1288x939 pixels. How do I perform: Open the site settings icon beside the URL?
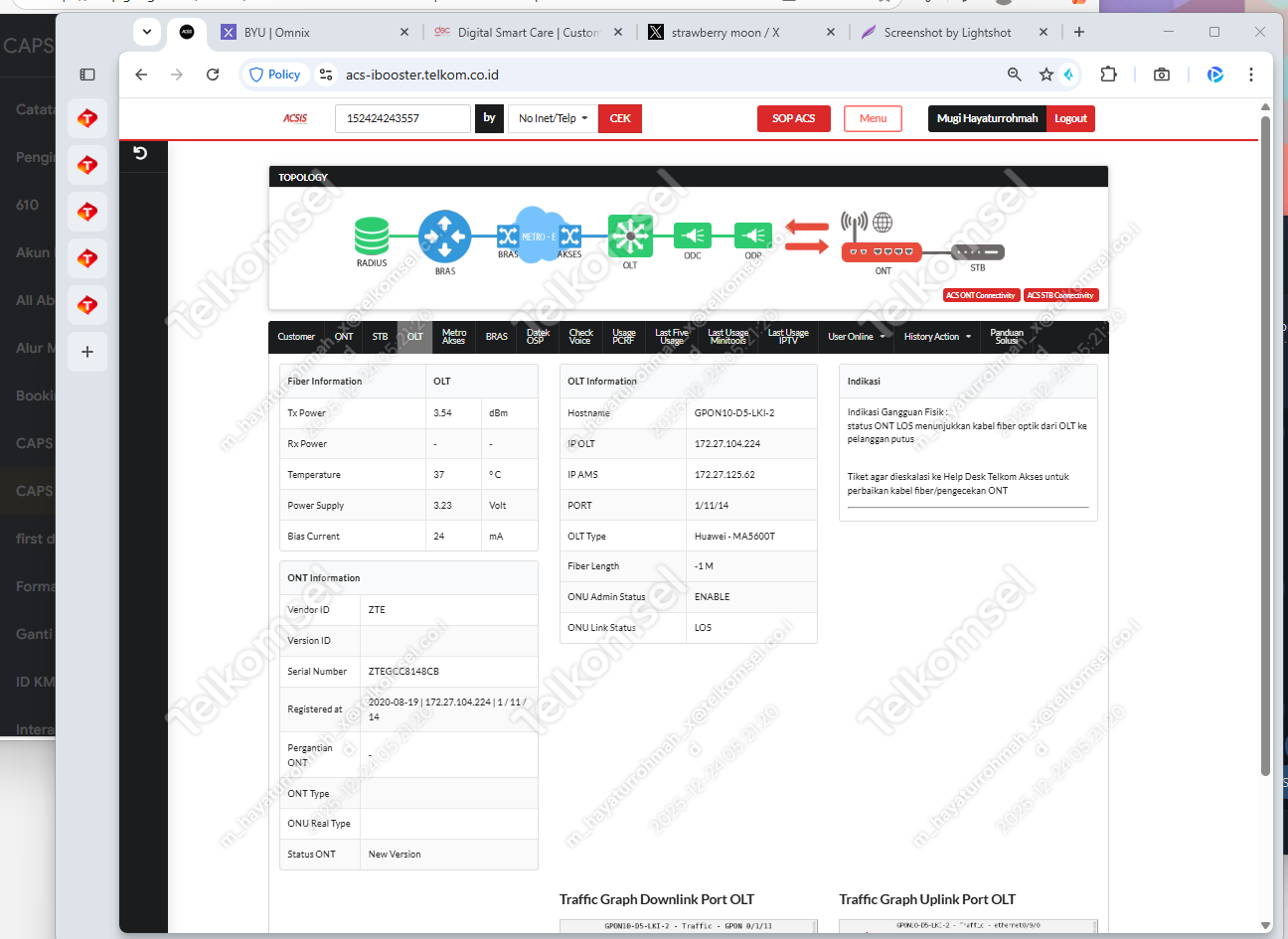tap(326, 75)
